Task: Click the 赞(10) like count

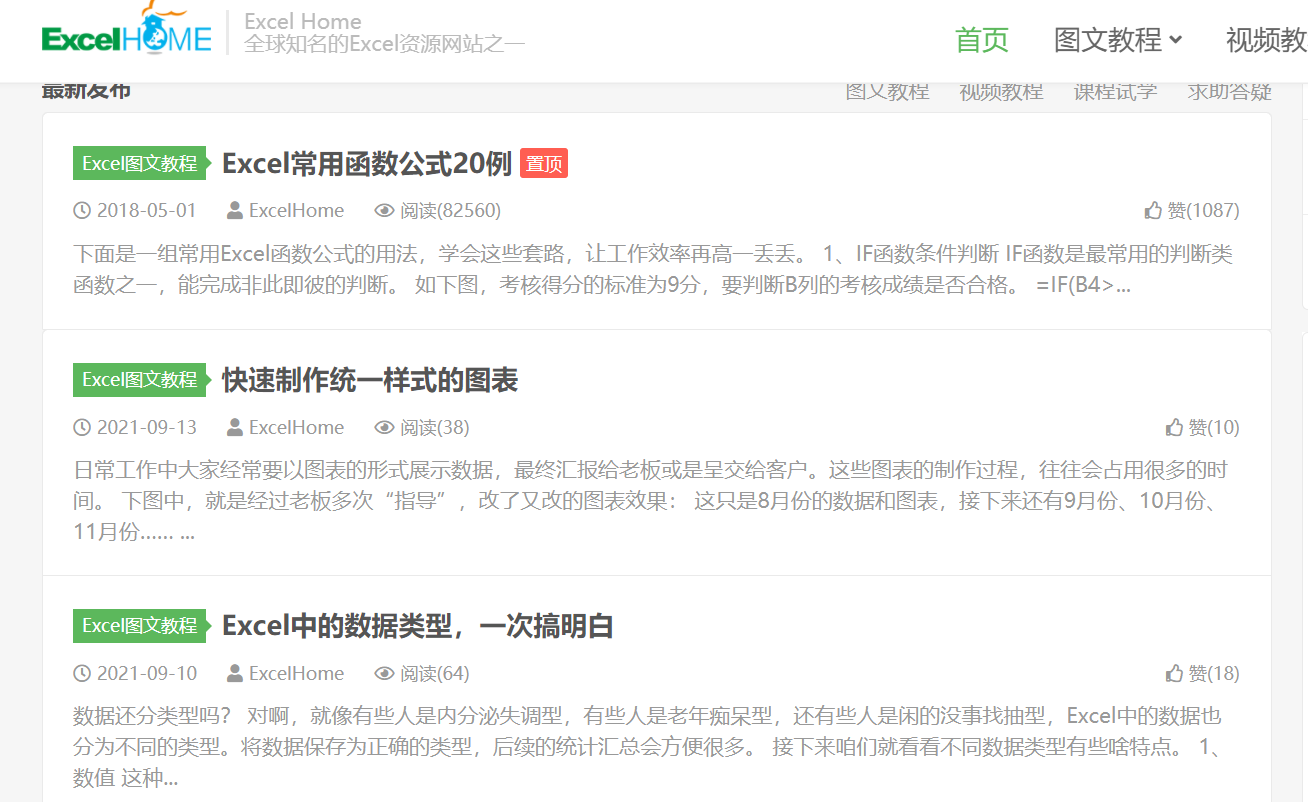Action: click(1214, 427)
